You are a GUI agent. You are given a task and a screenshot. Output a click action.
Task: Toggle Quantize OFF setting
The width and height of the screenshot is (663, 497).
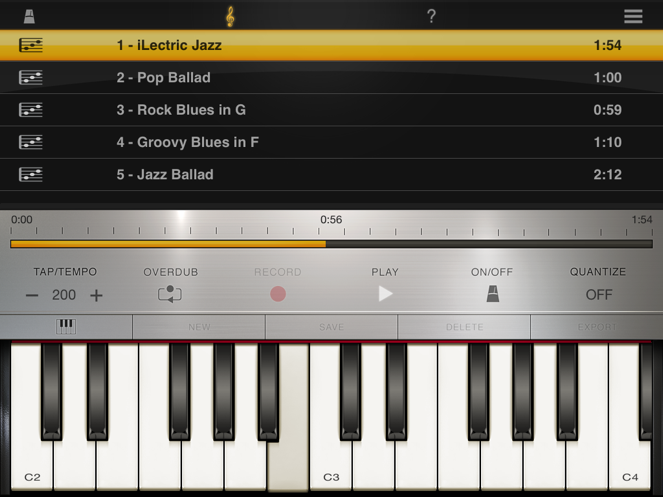(x=599, y=294)
